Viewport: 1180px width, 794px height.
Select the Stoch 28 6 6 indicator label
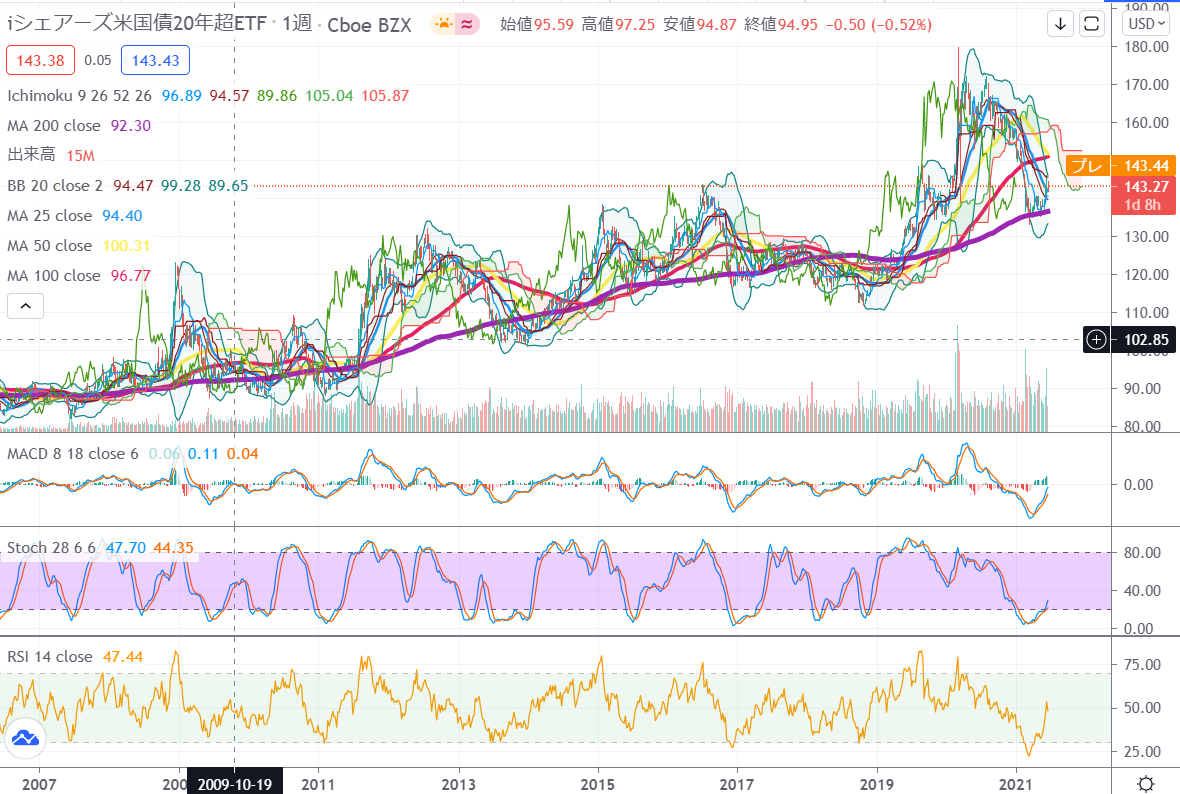52,548
